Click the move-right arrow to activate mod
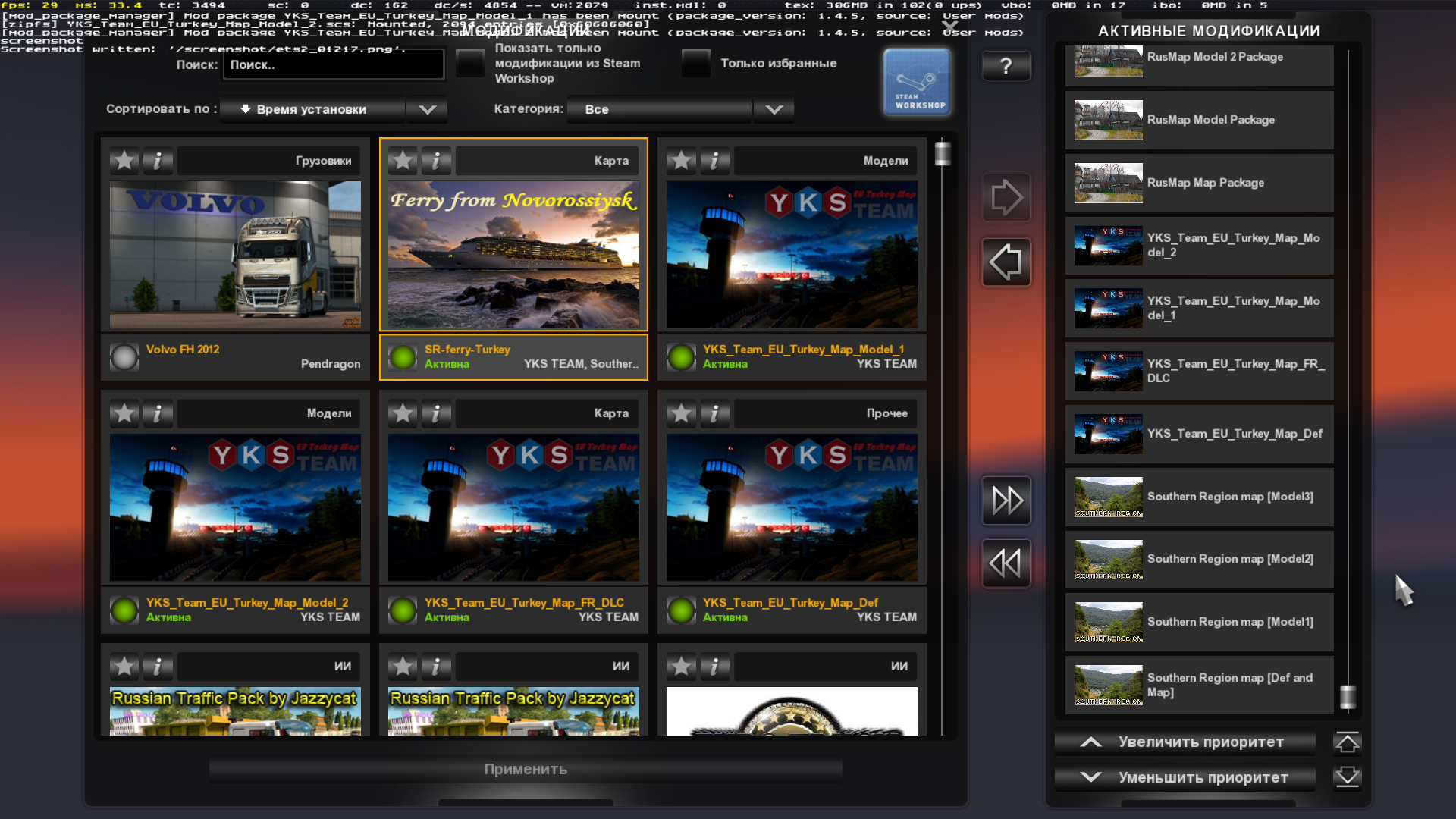 pyautogui.click(x=1006, y=198)
